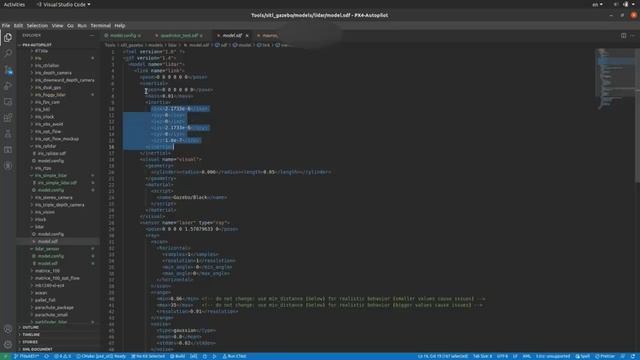Open the Search view icon
640x360 pixels.
8,53
